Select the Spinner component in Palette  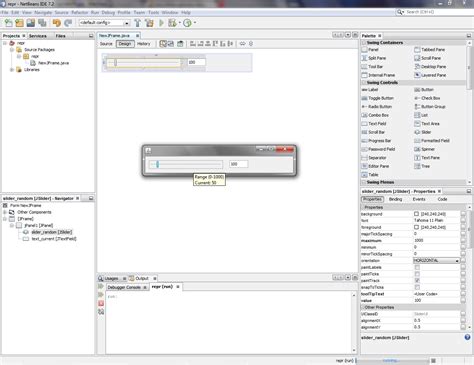424,149
